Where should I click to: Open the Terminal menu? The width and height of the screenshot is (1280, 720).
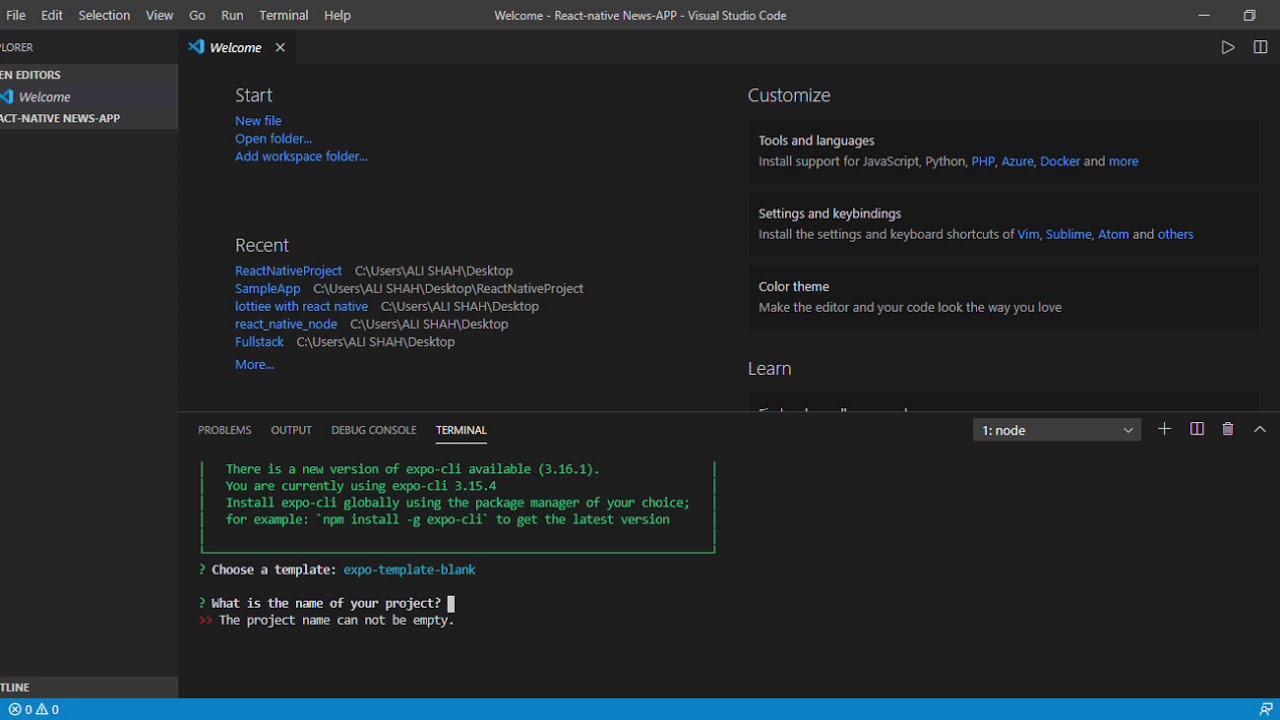tap(284, 15)
